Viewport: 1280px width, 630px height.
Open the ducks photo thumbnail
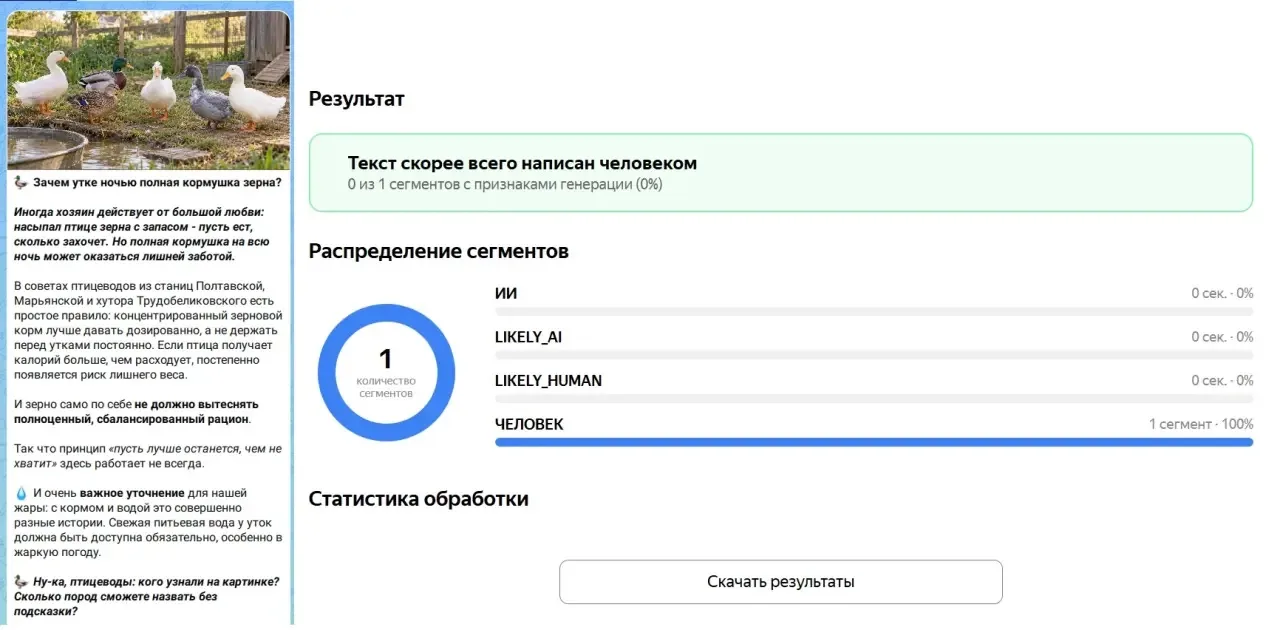(149, 90)
